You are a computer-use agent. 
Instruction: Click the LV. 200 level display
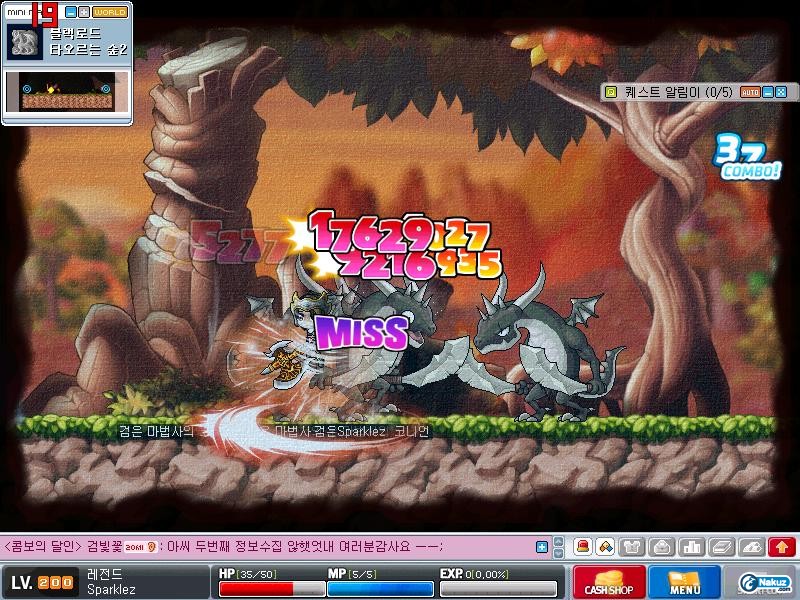pos(42,582)
